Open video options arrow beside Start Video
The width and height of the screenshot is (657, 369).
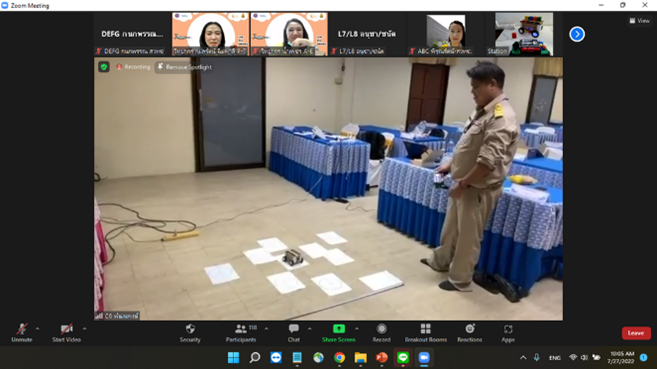[84, 329]
